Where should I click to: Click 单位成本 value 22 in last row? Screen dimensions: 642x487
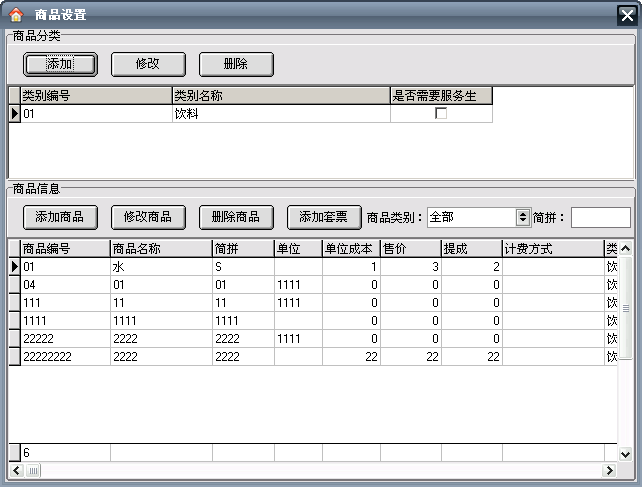[351, 357]
